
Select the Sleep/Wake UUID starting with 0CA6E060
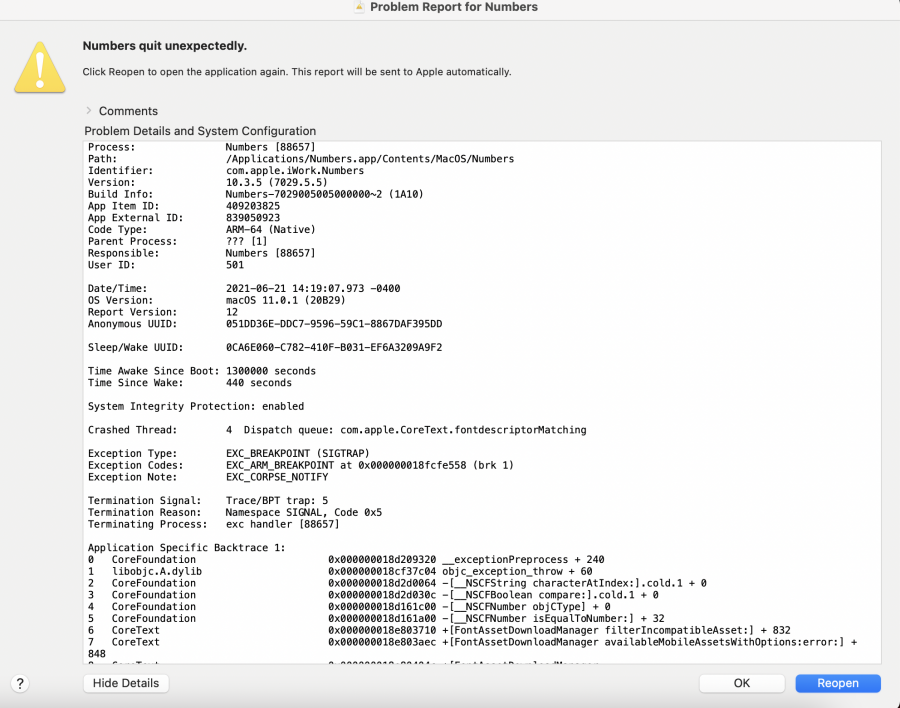pyautogui.click(x=334, y=347)
